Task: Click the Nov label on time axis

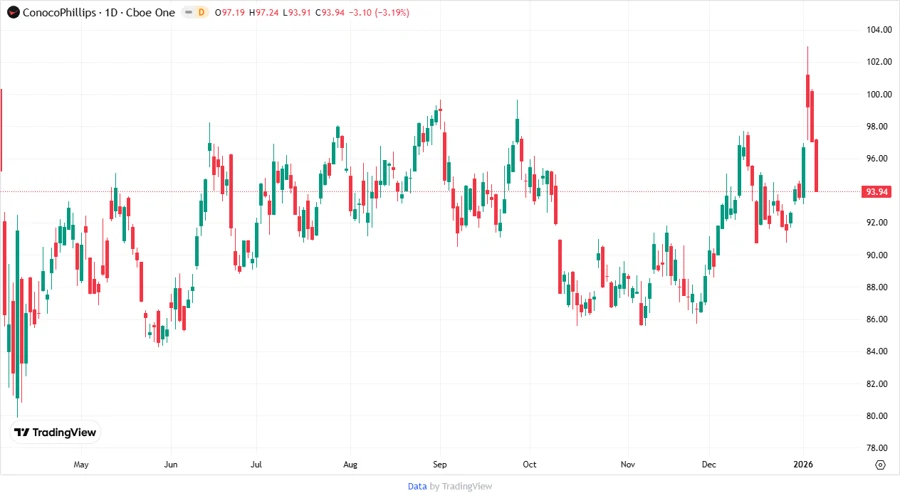Action: [627, 464]
